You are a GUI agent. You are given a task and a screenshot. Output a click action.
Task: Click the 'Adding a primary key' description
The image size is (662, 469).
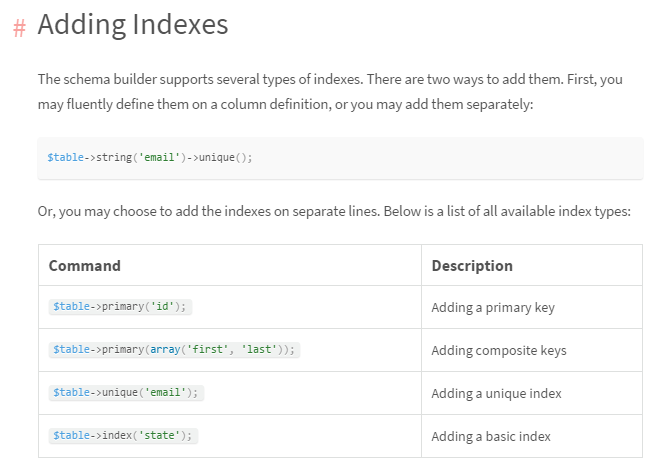point(493,308)
